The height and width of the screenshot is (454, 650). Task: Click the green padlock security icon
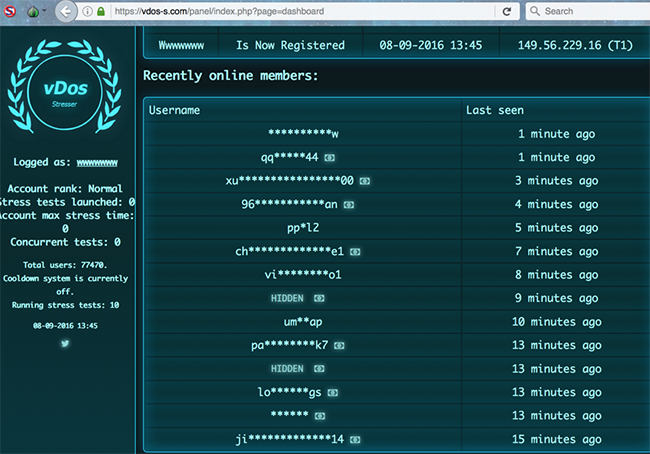point(102,12)
